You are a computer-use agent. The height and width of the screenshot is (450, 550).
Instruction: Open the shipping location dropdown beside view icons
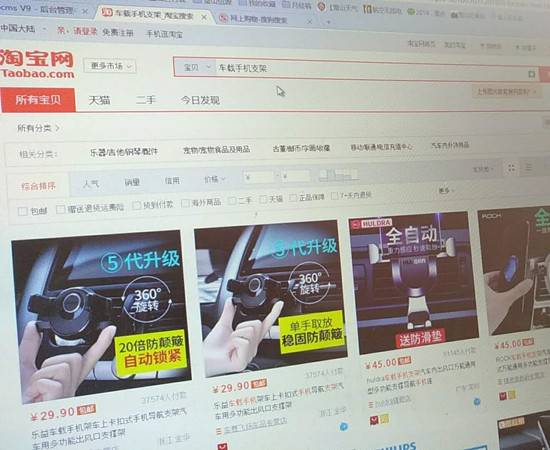(483, 169)
